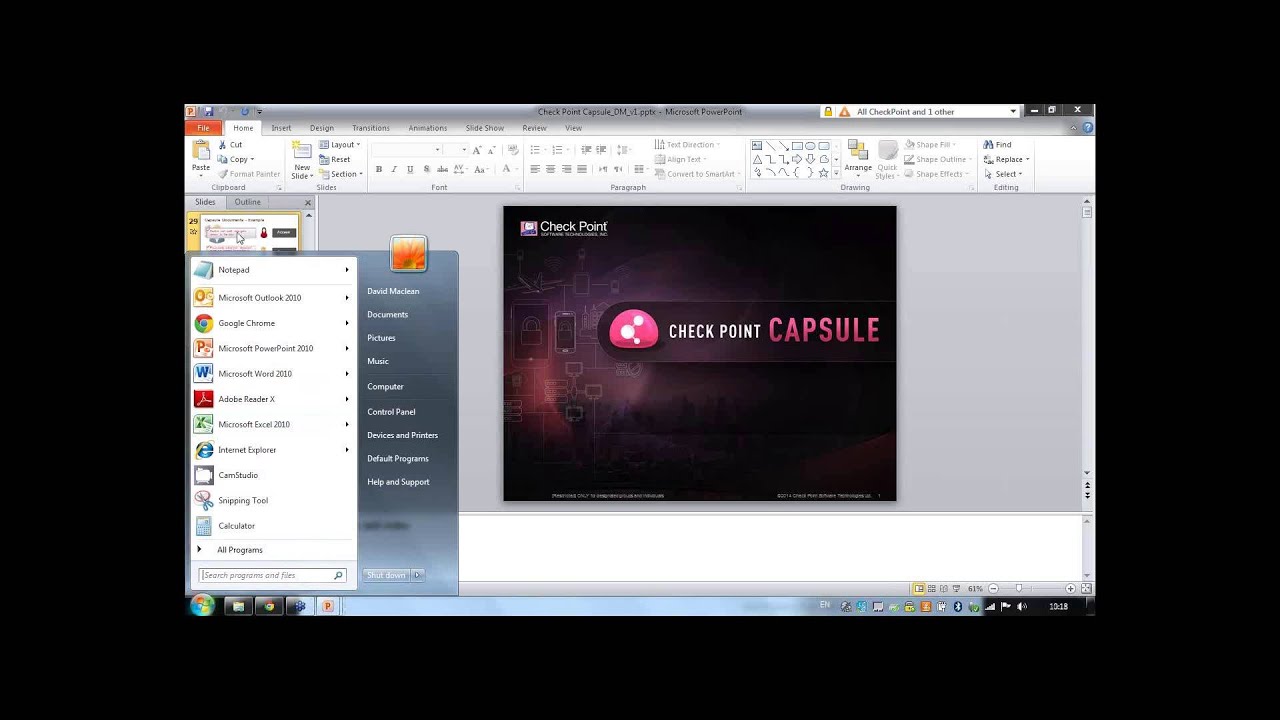Click the PowerPoint taskbar button

327,606
